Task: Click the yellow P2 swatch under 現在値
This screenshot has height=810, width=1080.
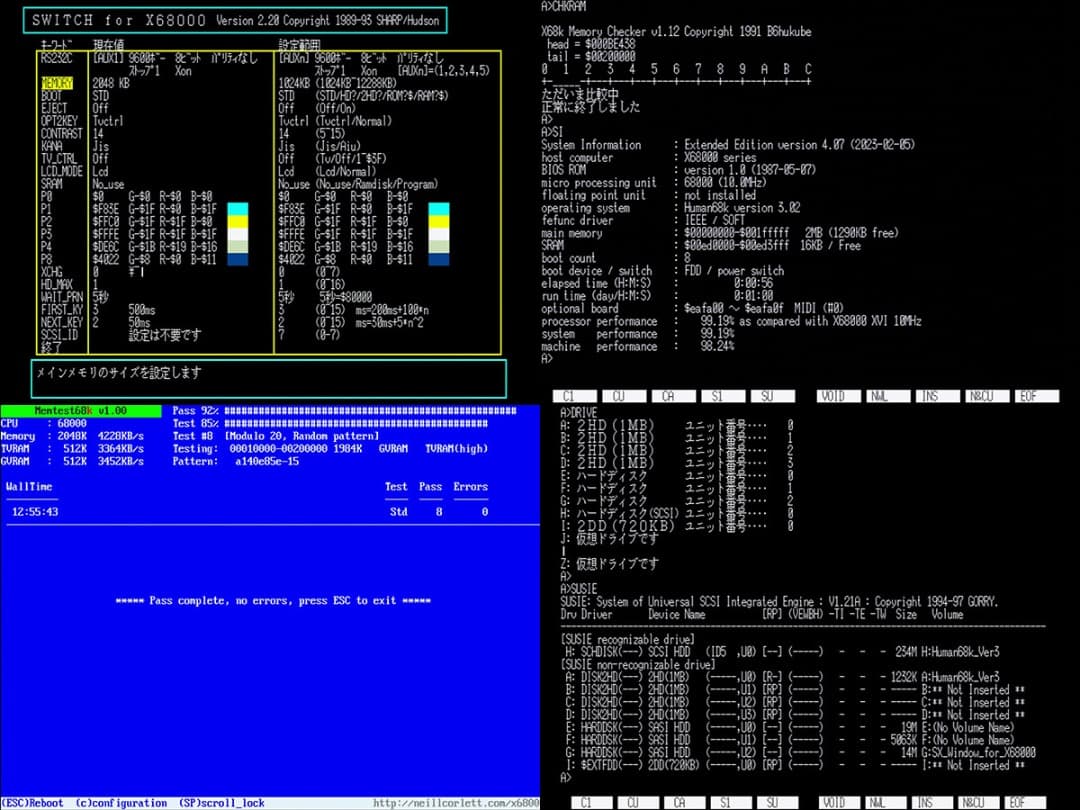Action: [x=238, y=222]
